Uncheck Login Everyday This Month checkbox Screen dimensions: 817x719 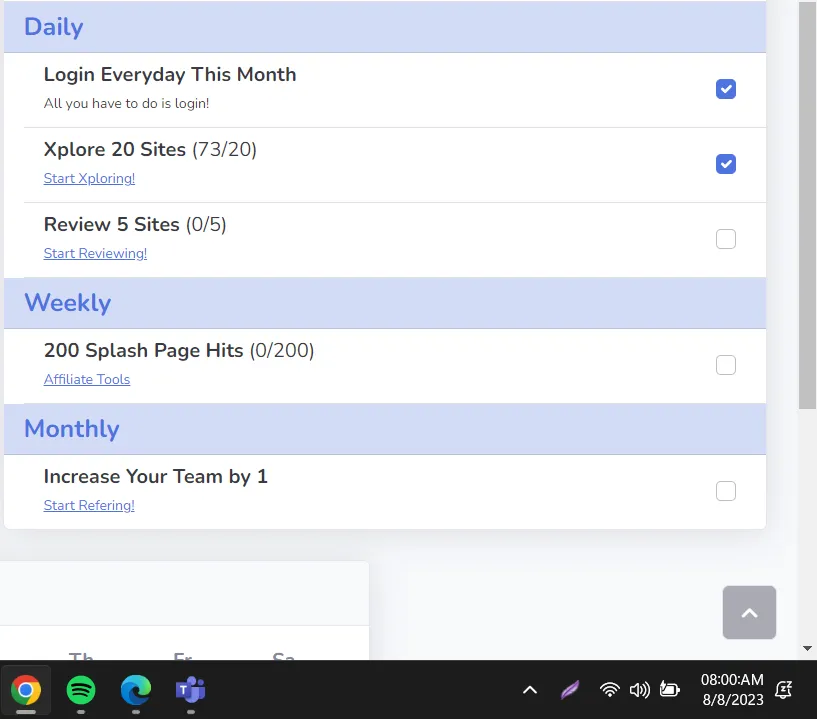(x=726, y=89)
